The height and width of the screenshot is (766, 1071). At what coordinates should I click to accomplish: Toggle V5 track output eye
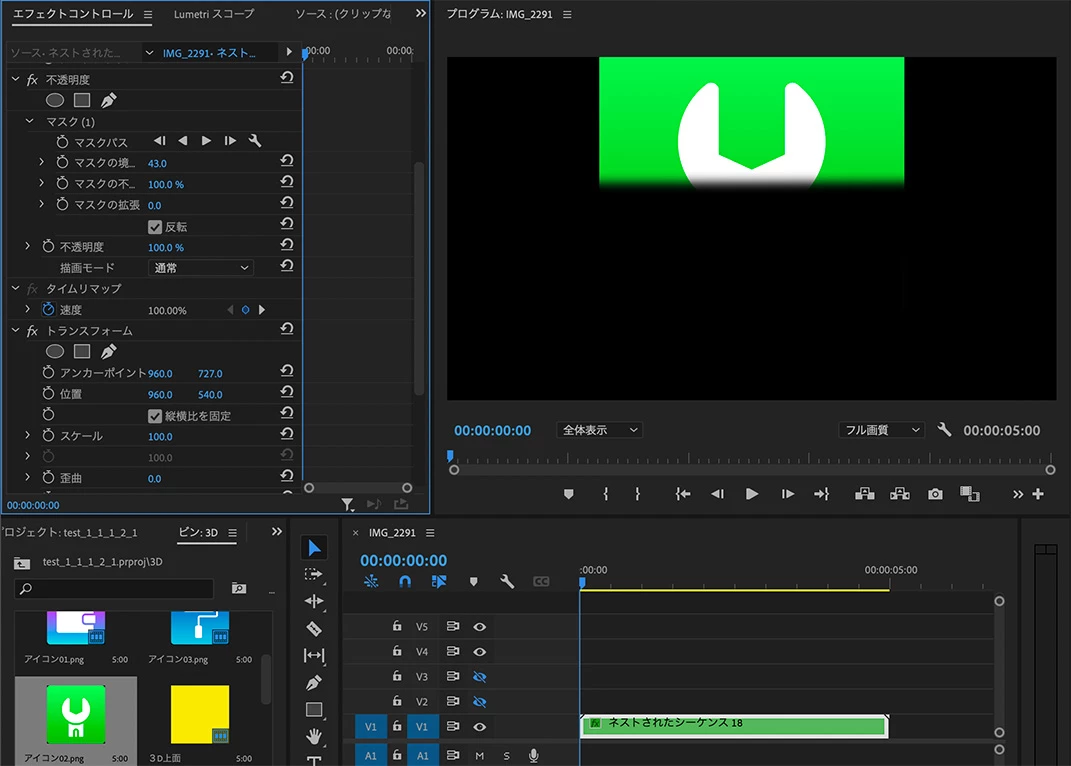point(479,627)
